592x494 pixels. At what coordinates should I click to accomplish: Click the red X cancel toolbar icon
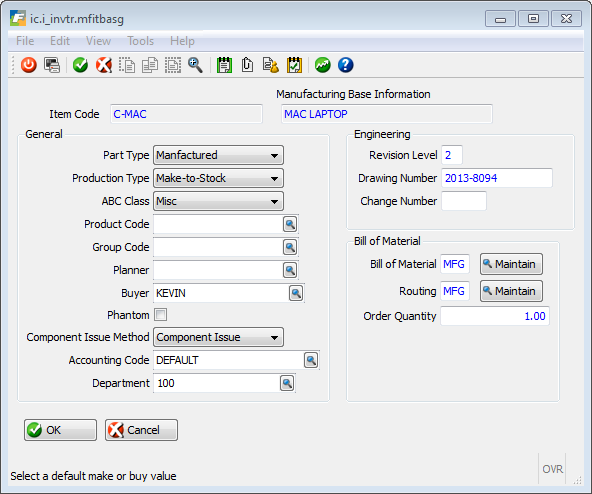[104, 65]
